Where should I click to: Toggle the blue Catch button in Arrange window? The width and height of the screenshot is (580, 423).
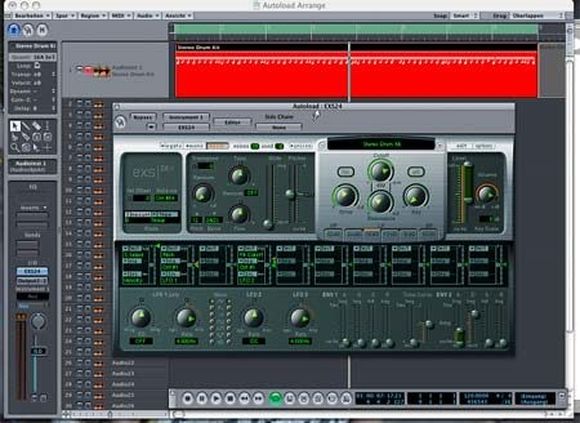(x=14, y=30)
